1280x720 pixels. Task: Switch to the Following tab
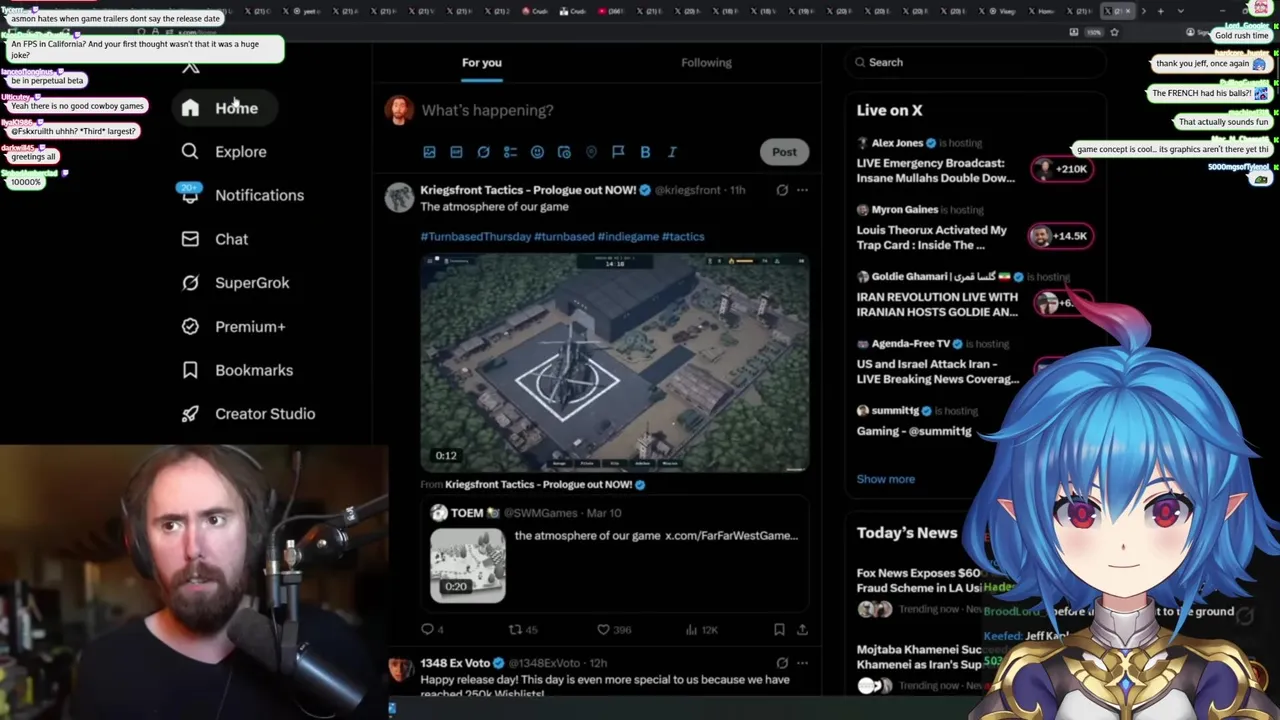(x=706, y=62)
